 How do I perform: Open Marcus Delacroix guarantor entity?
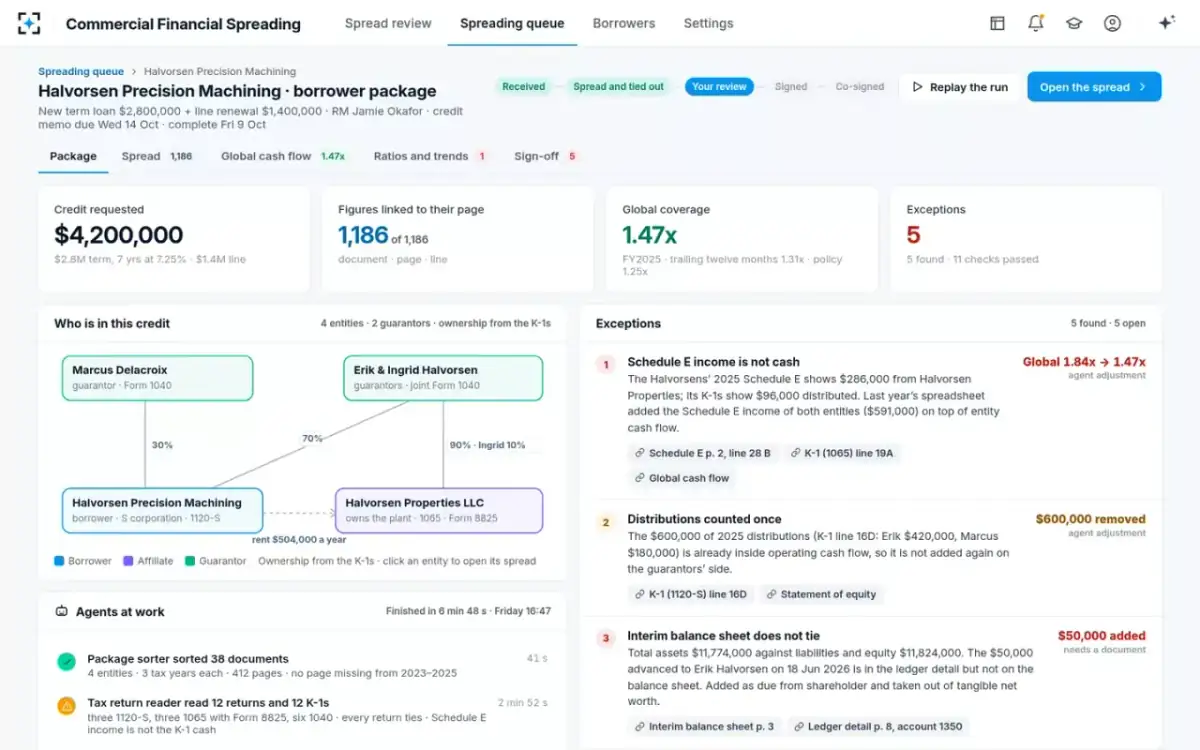point(157,378)
